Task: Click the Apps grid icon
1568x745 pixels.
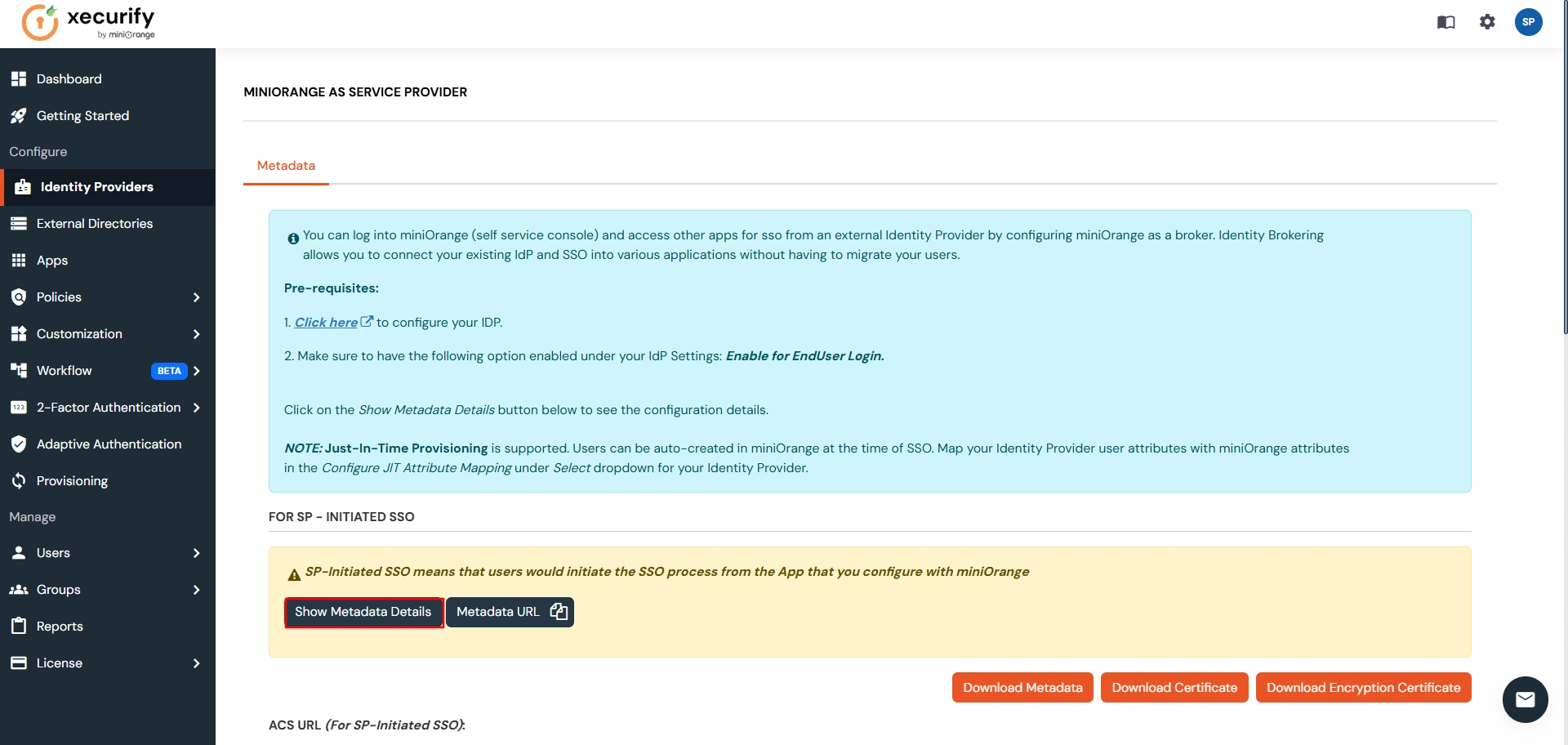Action: [19, 260]
